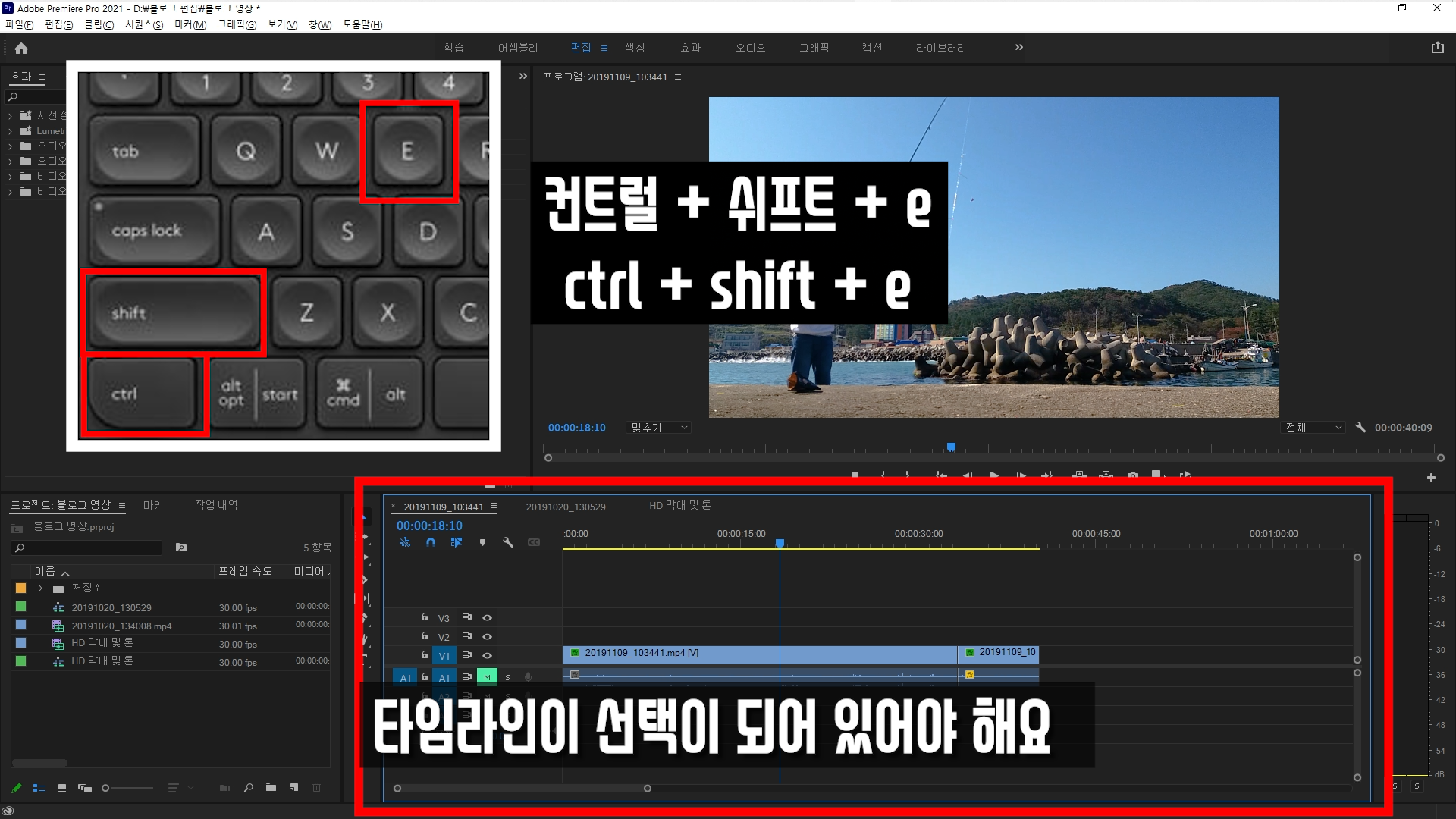
Task: Open the 시퀀스(S) menu
Action: 143,25
